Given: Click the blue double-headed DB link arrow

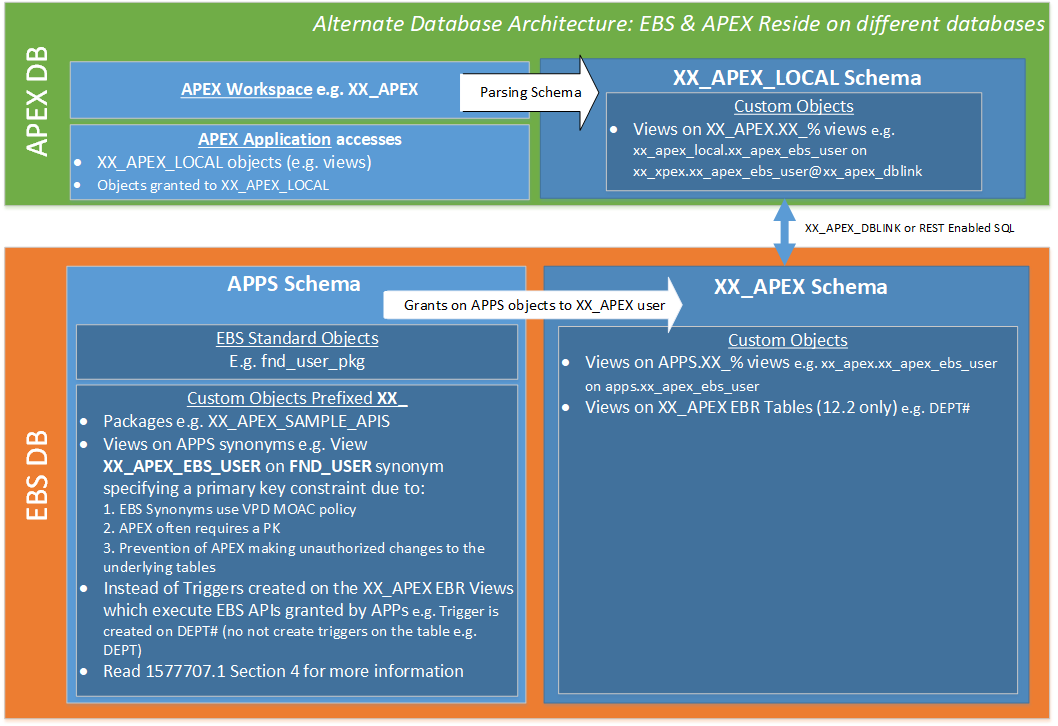Looking at the screenshot, I should point(784,232).
